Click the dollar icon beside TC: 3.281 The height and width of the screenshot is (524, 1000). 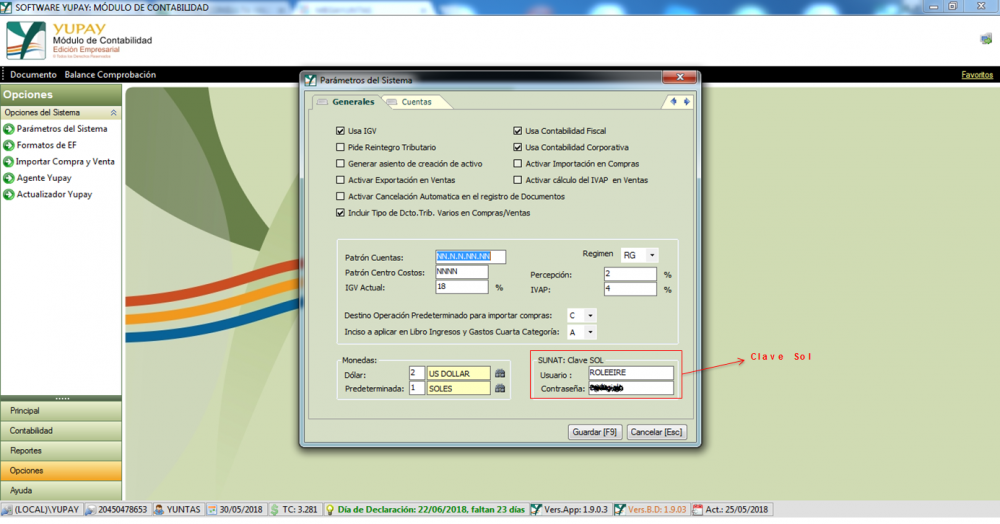point(274,510)
